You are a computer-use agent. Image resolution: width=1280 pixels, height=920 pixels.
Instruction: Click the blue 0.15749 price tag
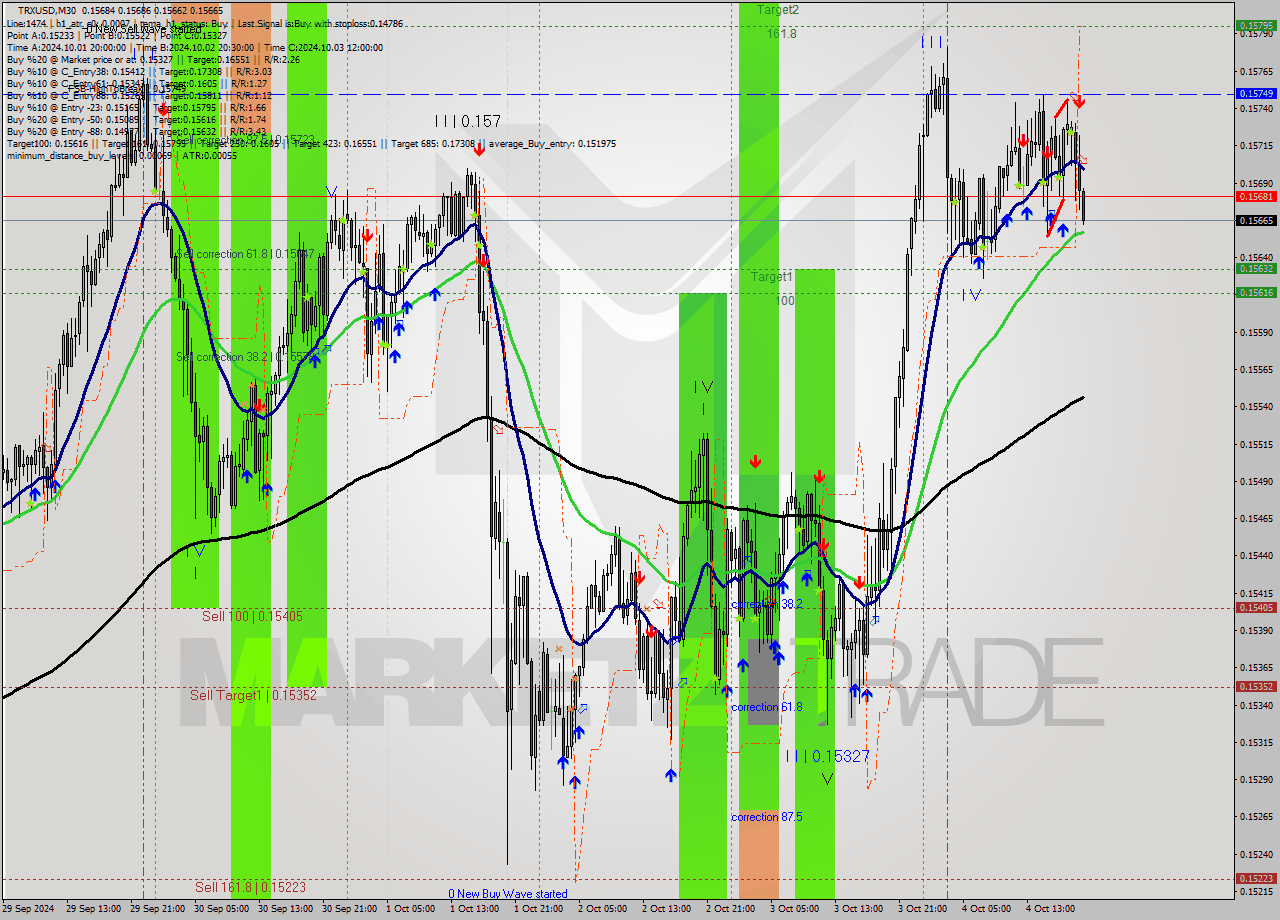click(x=1256, y=93)
